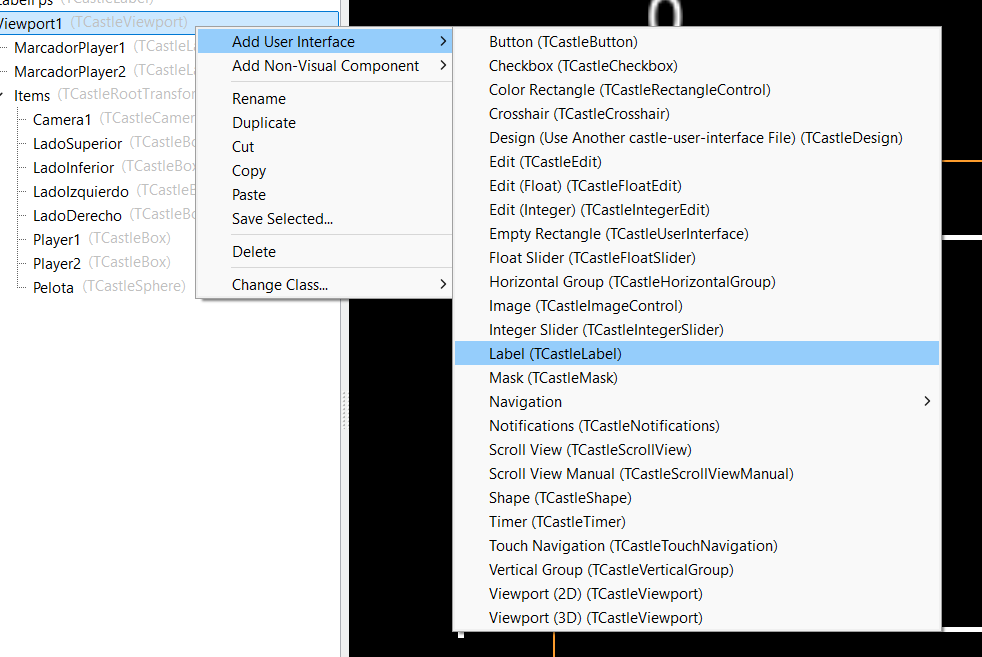The width and height of the screenshot is (982, 657).
Task: Choose Rename from the context menu
Action: click(324, 99)
